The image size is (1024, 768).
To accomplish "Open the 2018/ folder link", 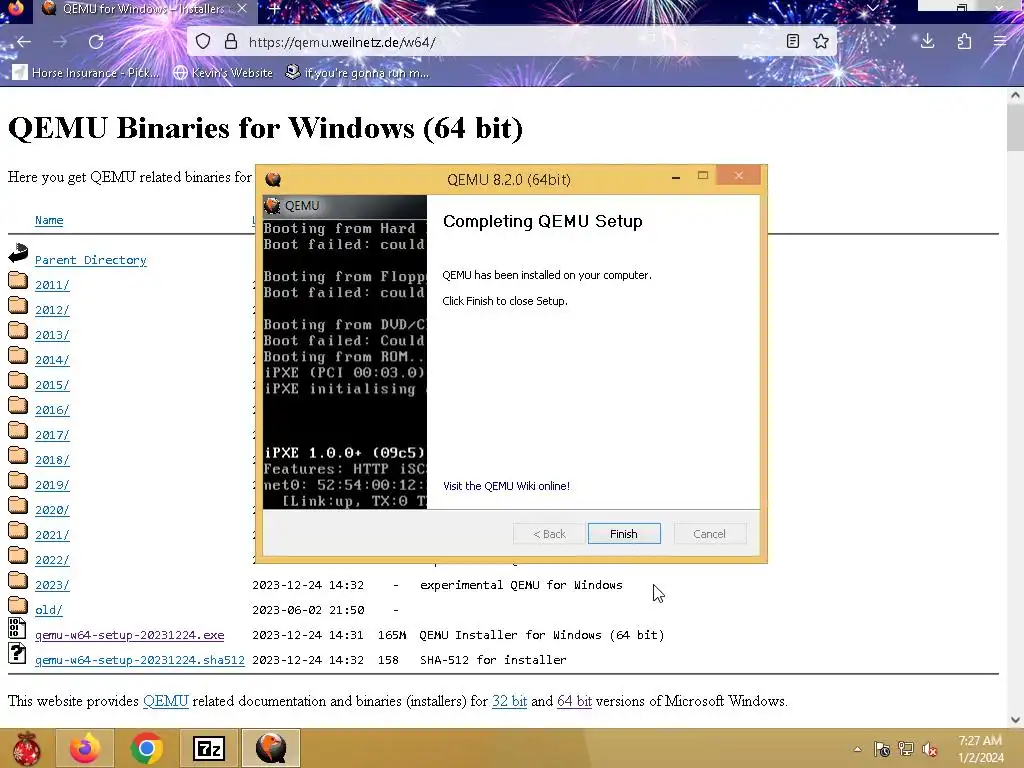I will 52,460.
